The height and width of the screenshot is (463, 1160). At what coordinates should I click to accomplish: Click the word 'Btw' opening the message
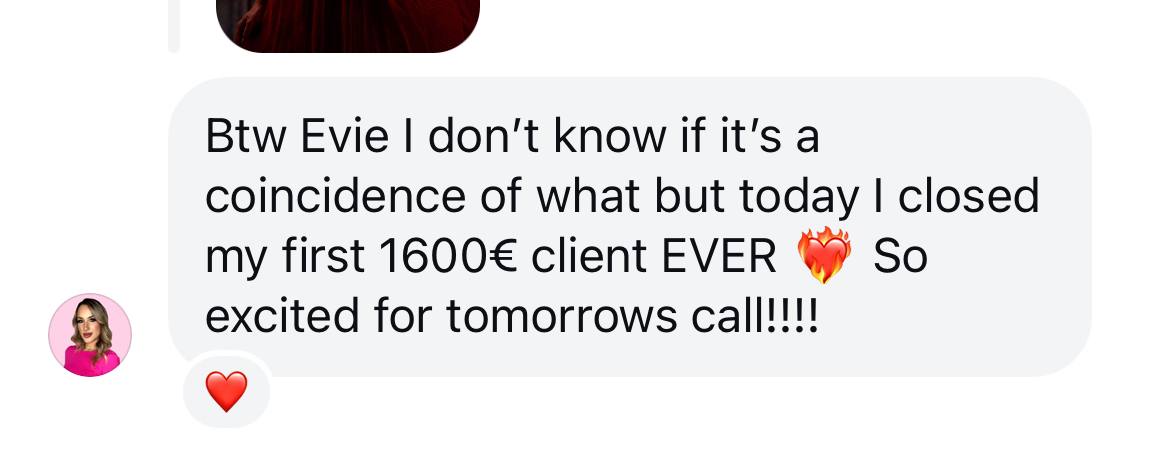tap(246, 137)
